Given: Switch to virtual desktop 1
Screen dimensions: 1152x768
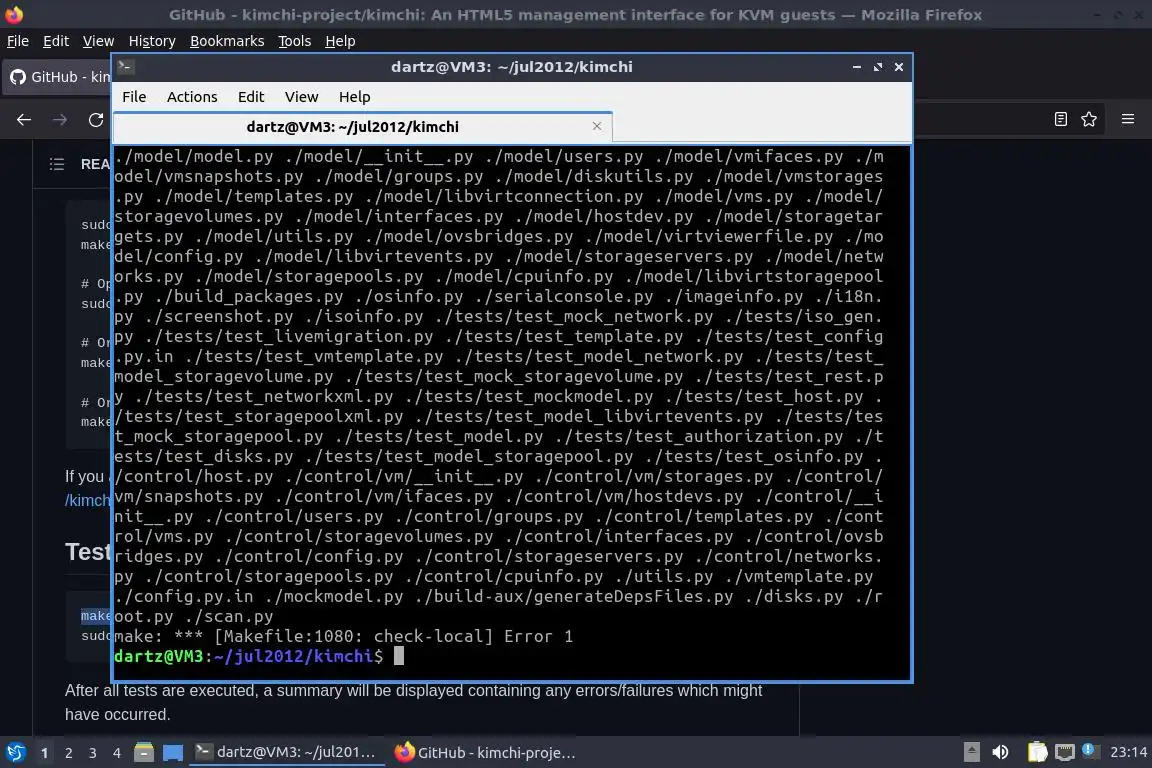Looking at the screenshot, I should coord(45,753).
